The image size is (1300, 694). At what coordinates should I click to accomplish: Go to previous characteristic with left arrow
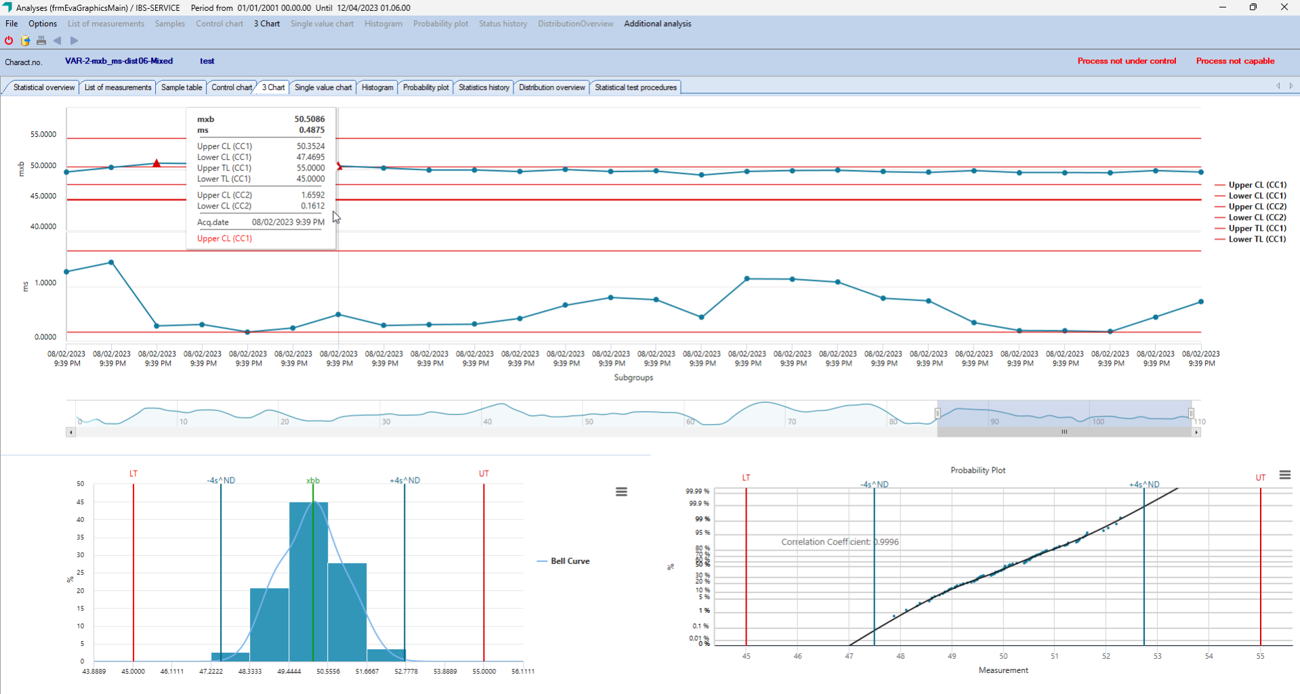(57, 41)
